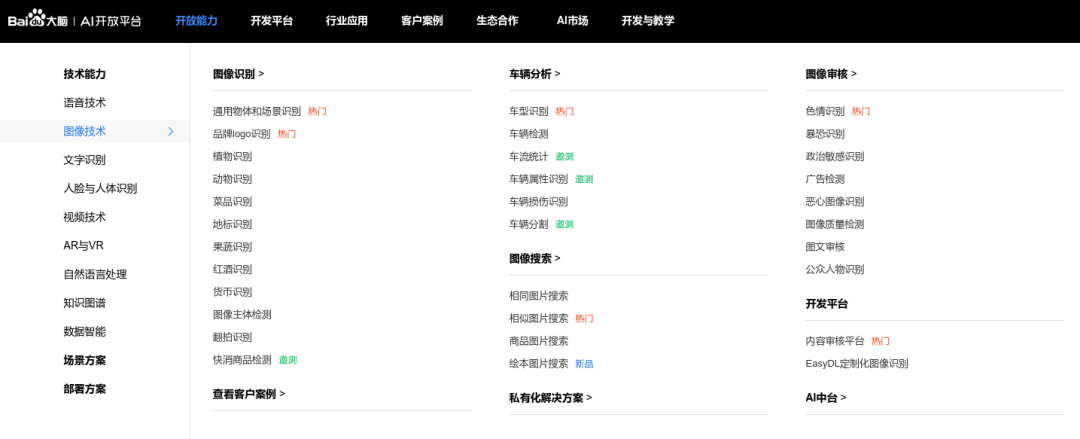
Task: Expand the 图像识别 > category heading
Action: pos(238,74)
